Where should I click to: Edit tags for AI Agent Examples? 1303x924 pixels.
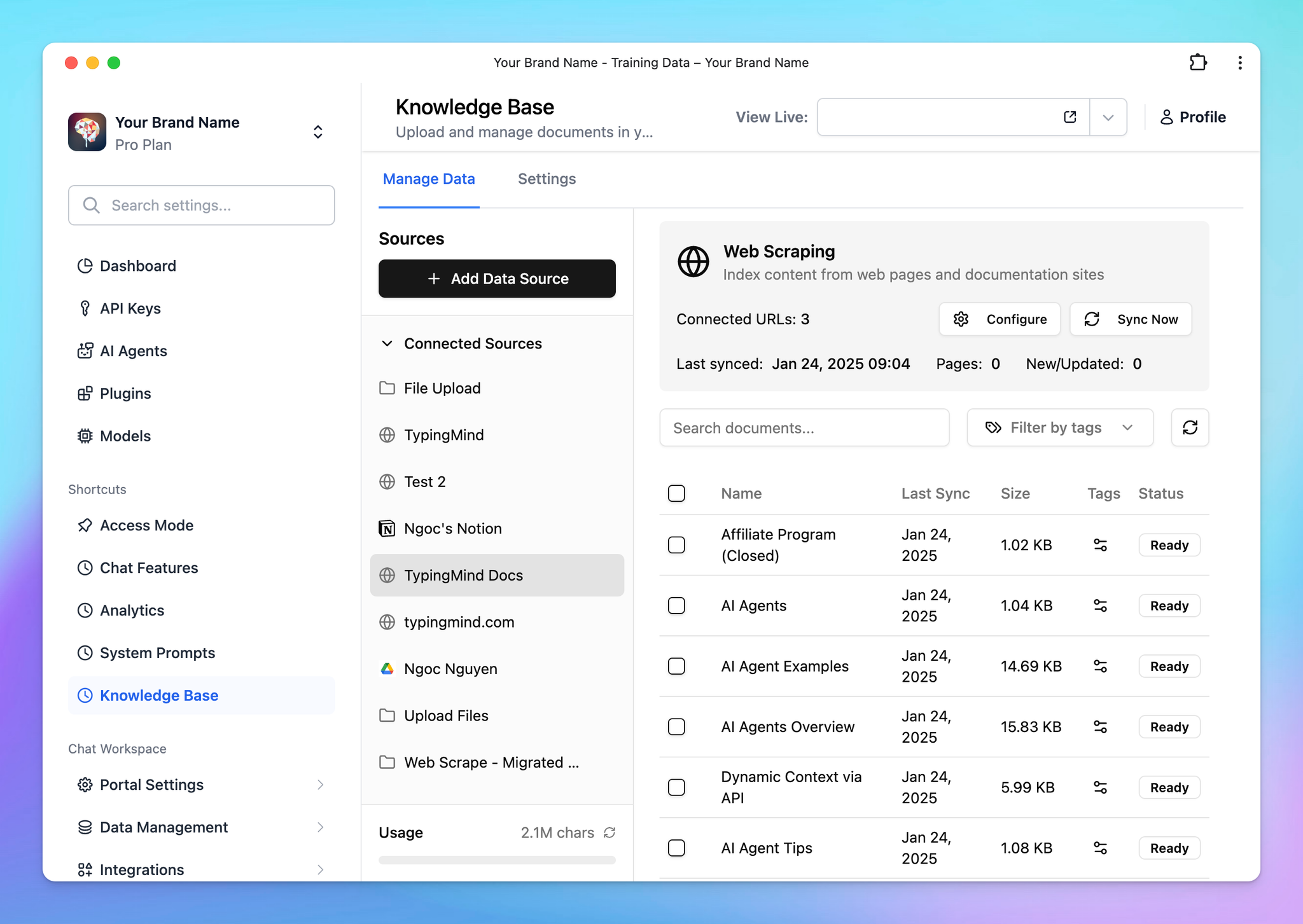pos(1101,666)
